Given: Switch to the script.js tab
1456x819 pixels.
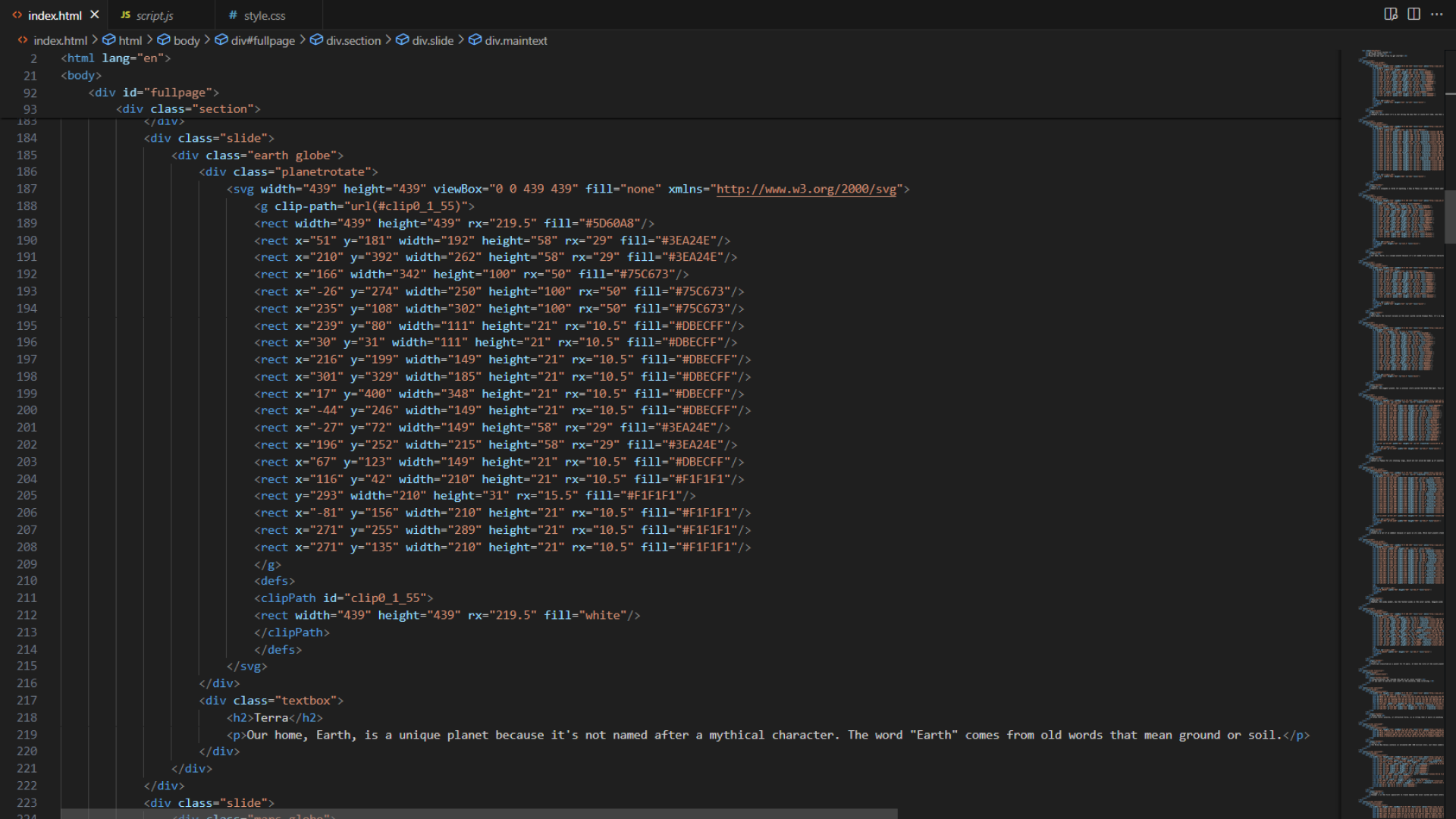Looking at the screenshot, I should pos(155,15).
